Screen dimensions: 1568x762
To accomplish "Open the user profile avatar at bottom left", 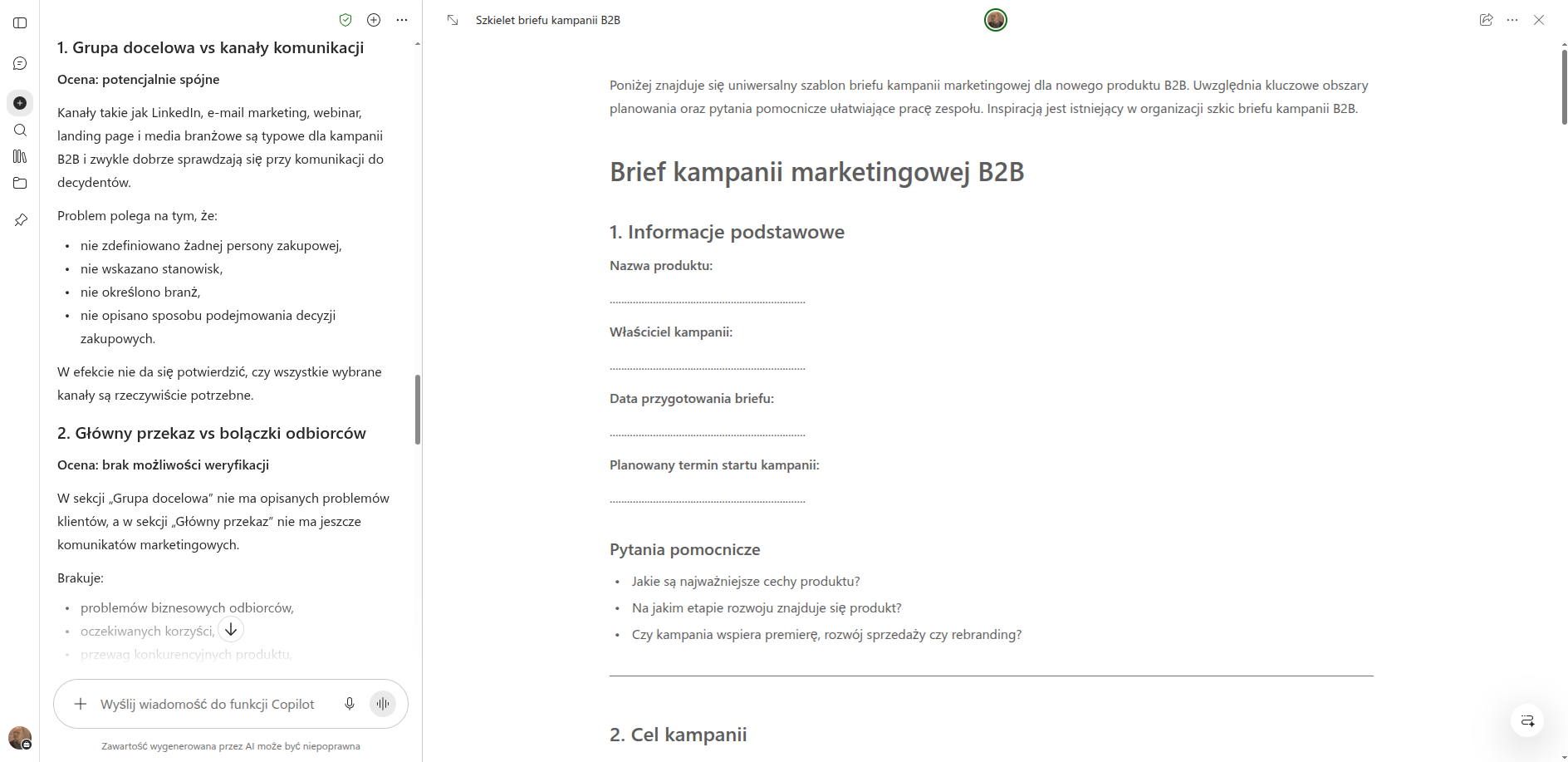I will click(x=20, y=738).
